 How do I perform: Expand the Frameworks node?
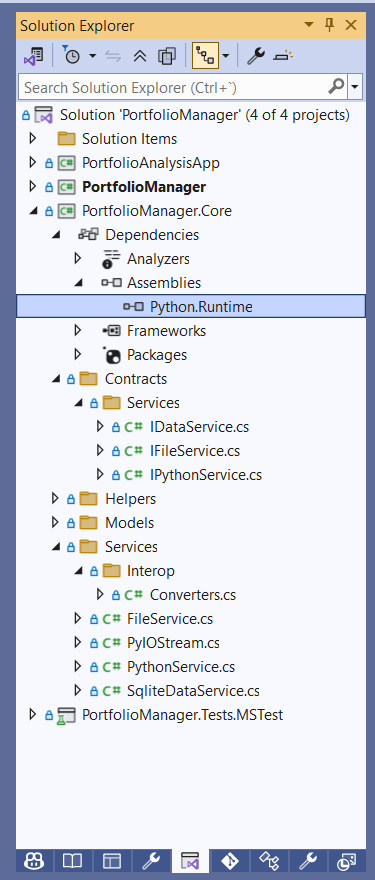tap(77, 331)
